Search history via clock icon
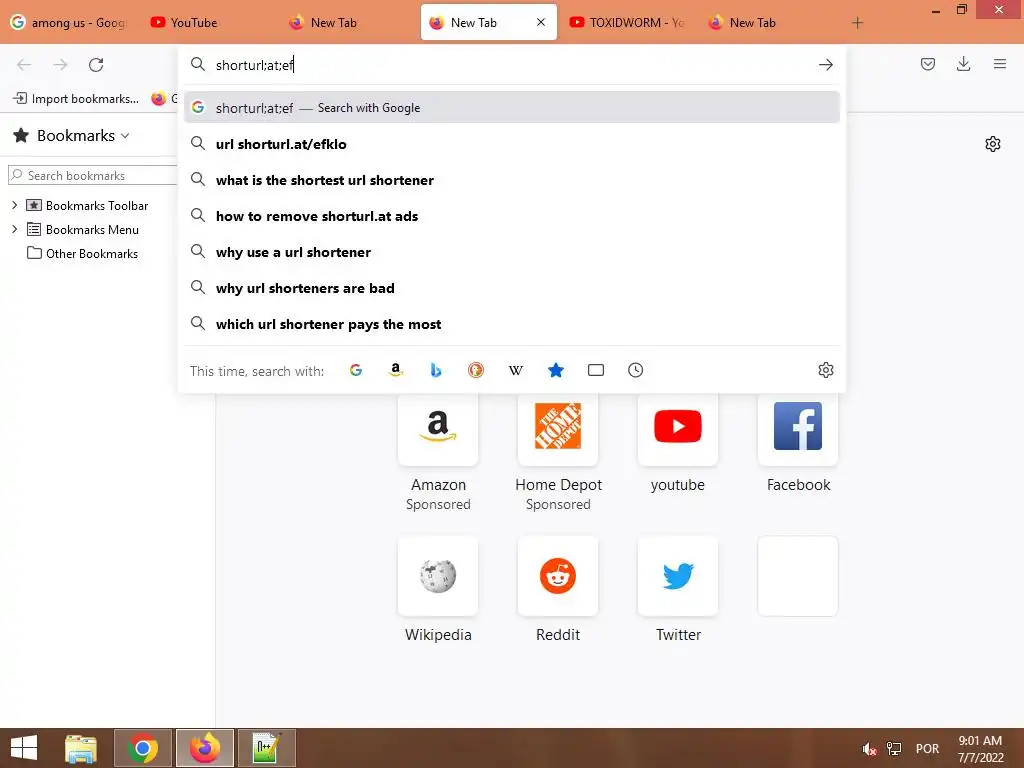1024x768 pixels. pyautogui.click(x=635, y=370)
